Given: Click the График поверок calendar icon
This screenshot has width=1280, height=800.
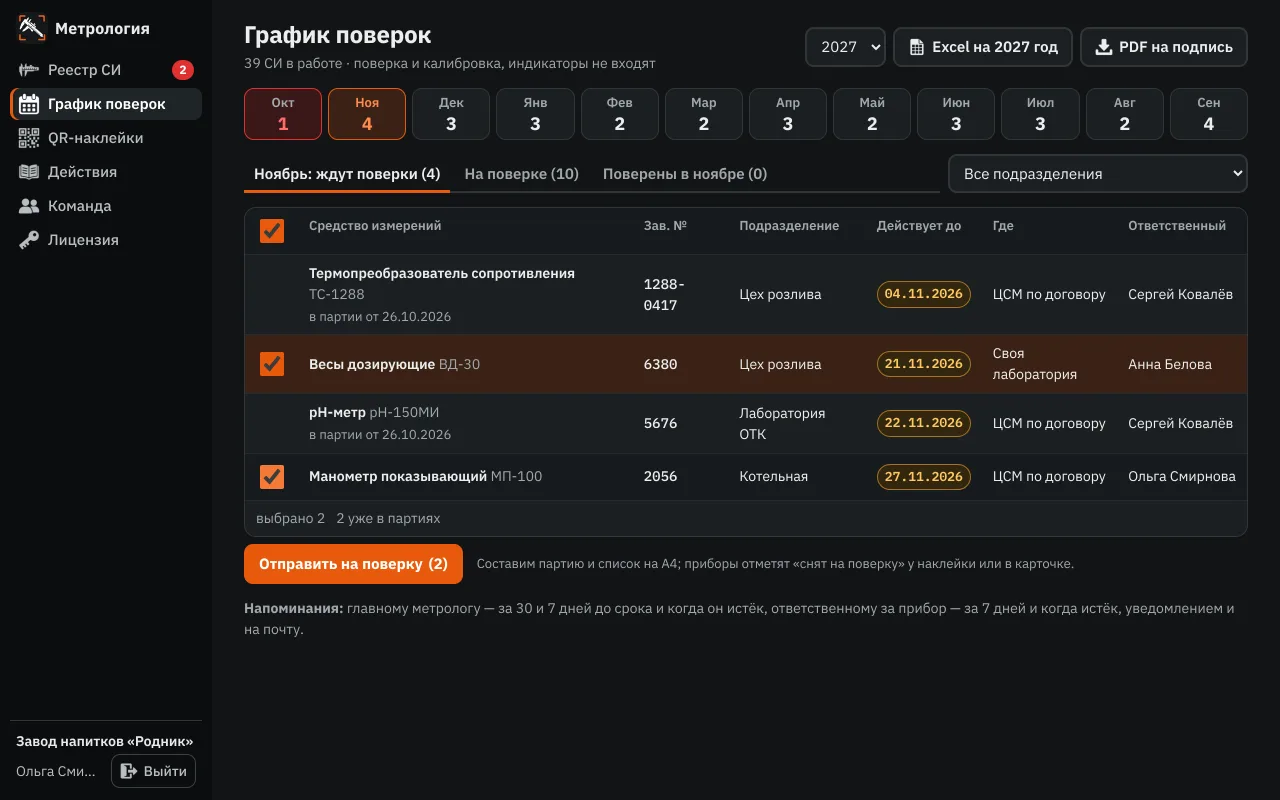Looking at the screenshot, I should tap(29, 104).
